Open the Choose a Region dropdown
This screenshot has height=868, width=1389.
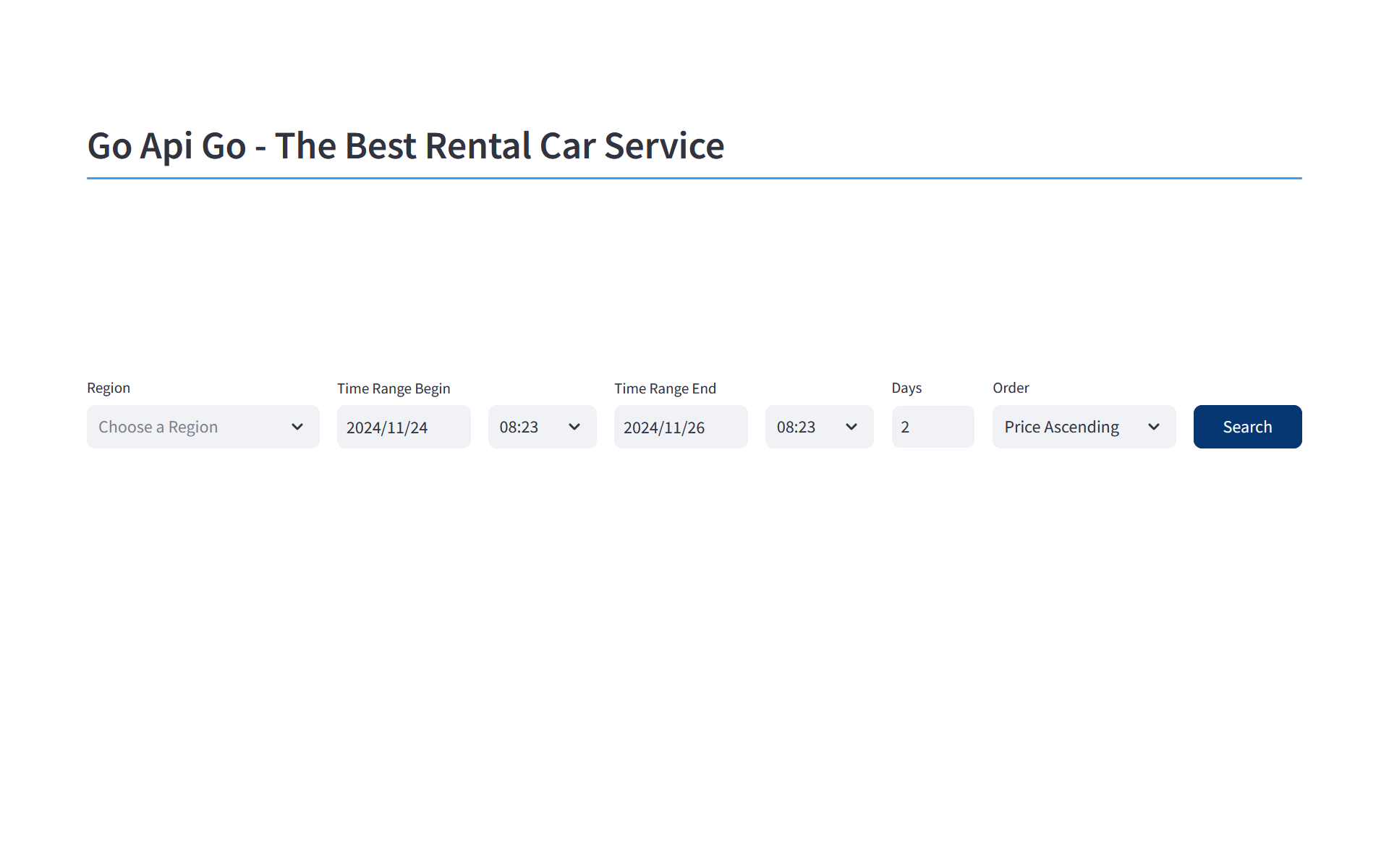(203, 427)
